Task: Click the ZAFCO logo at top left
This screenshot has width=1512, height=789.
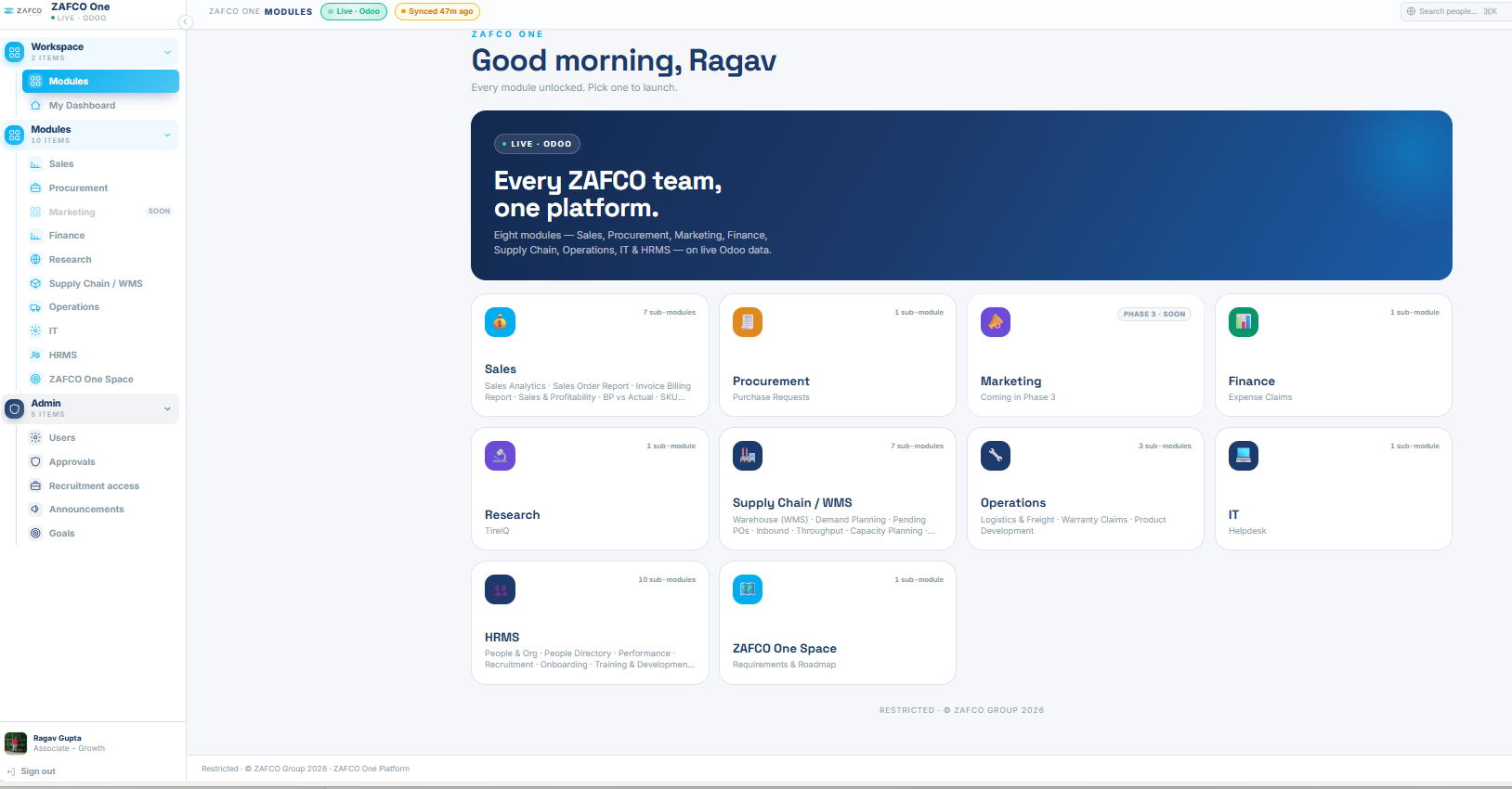Action: (x=23, y=11)
